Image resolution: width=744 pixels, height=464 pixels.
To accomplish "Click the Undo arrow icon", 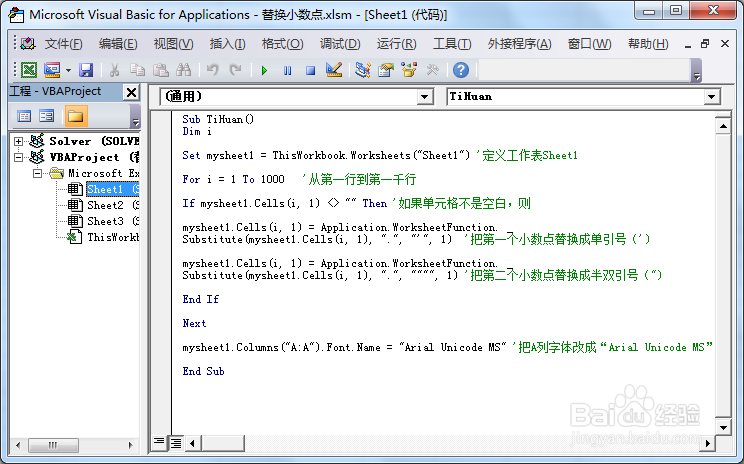I will click(213, 70).
